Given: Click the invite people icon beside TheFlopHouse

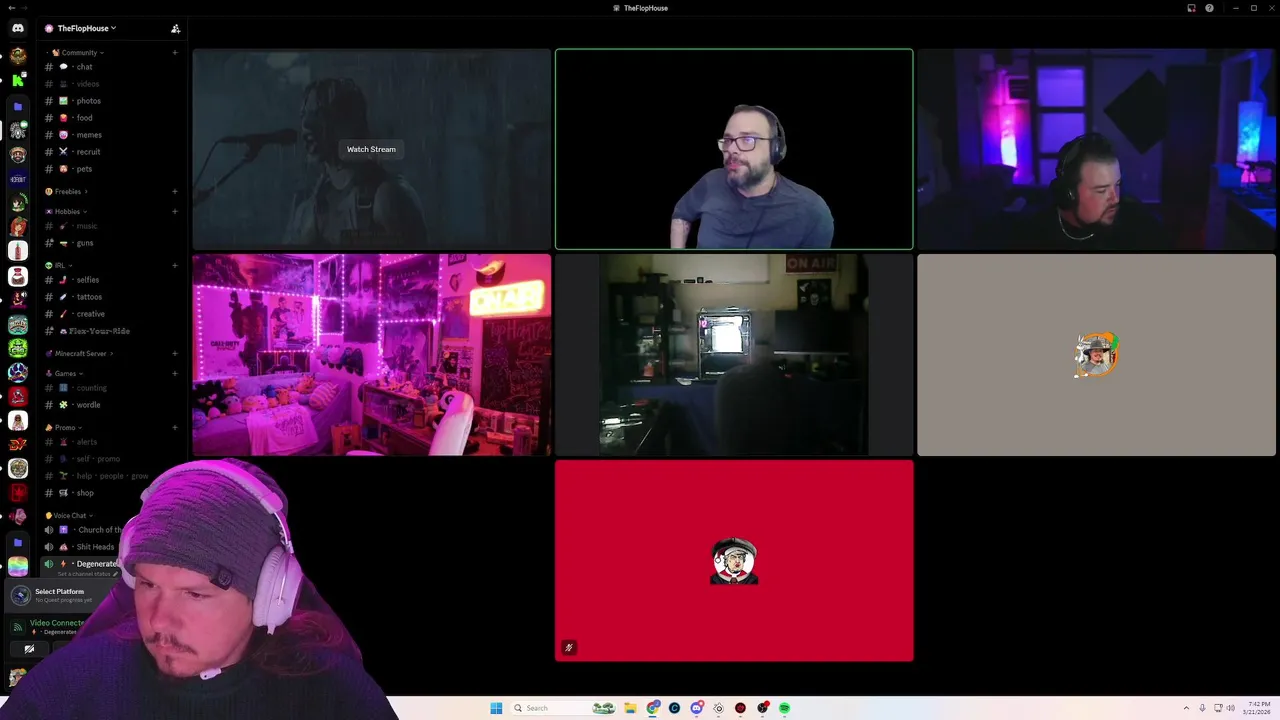Looking at the screenshot, I should (176, 28).
